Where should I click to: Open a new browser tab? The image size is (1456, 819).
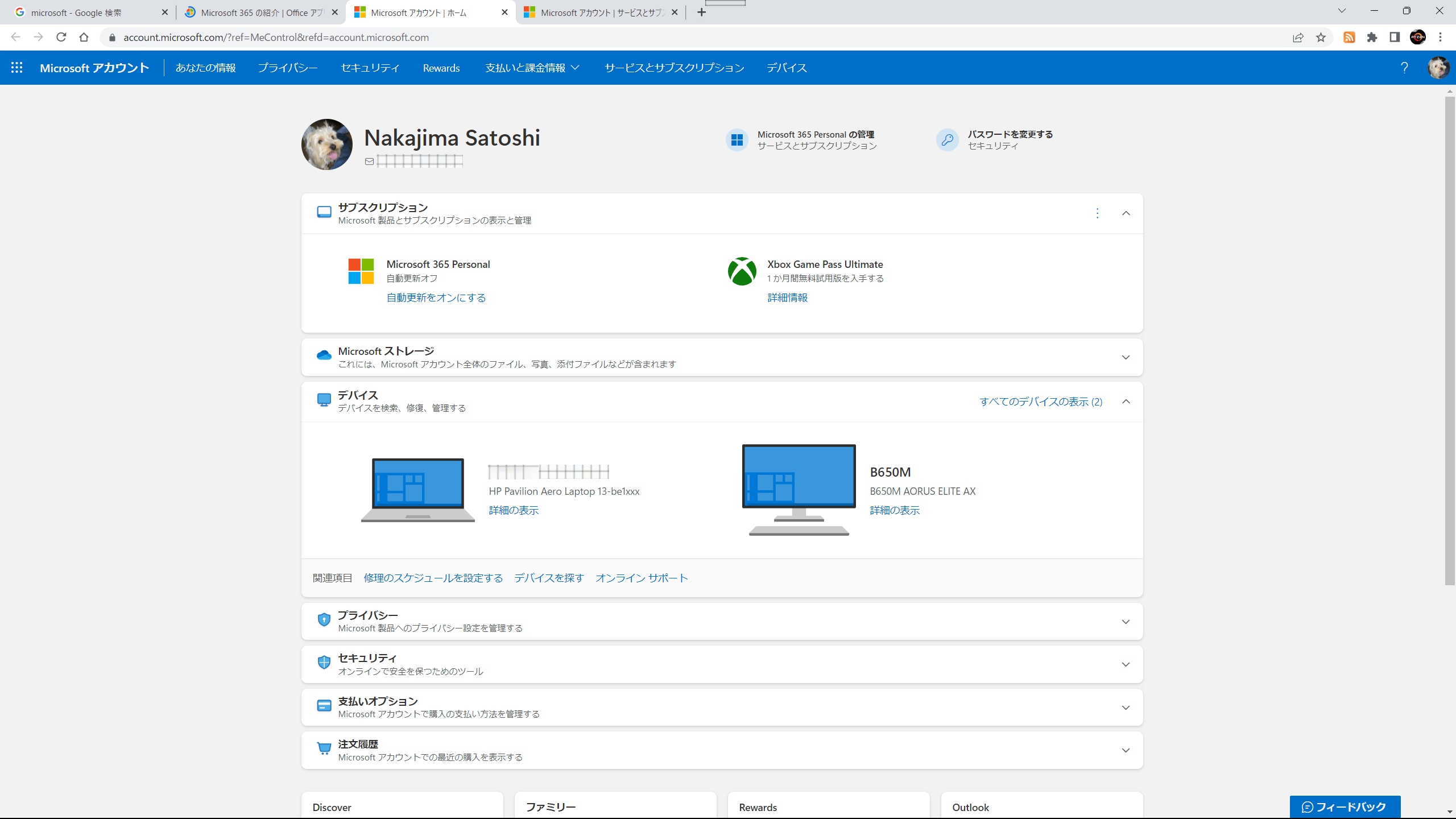click(702, 13)
